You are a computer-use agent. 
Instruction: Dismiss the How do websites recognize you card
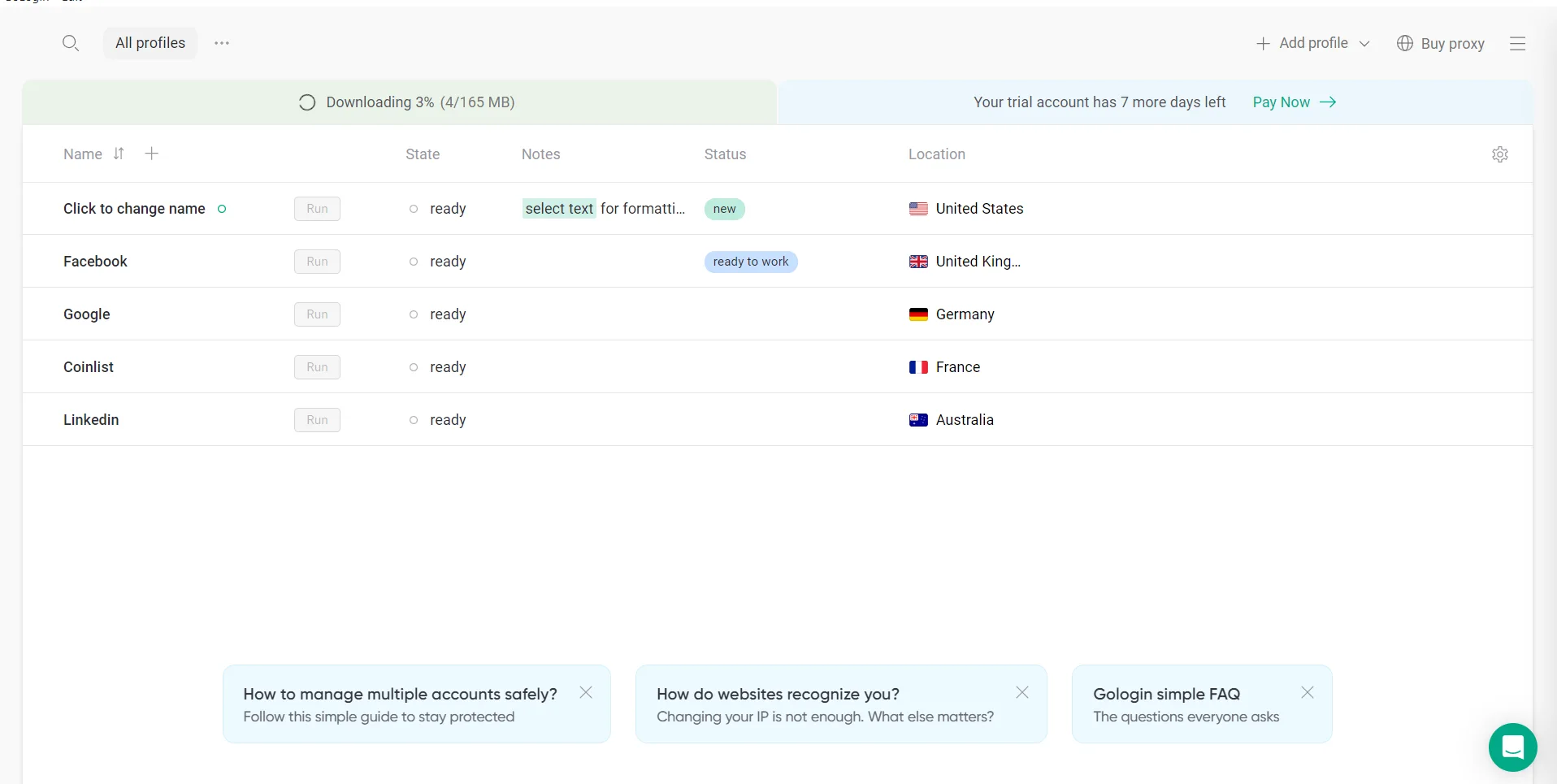point(1022,692)
